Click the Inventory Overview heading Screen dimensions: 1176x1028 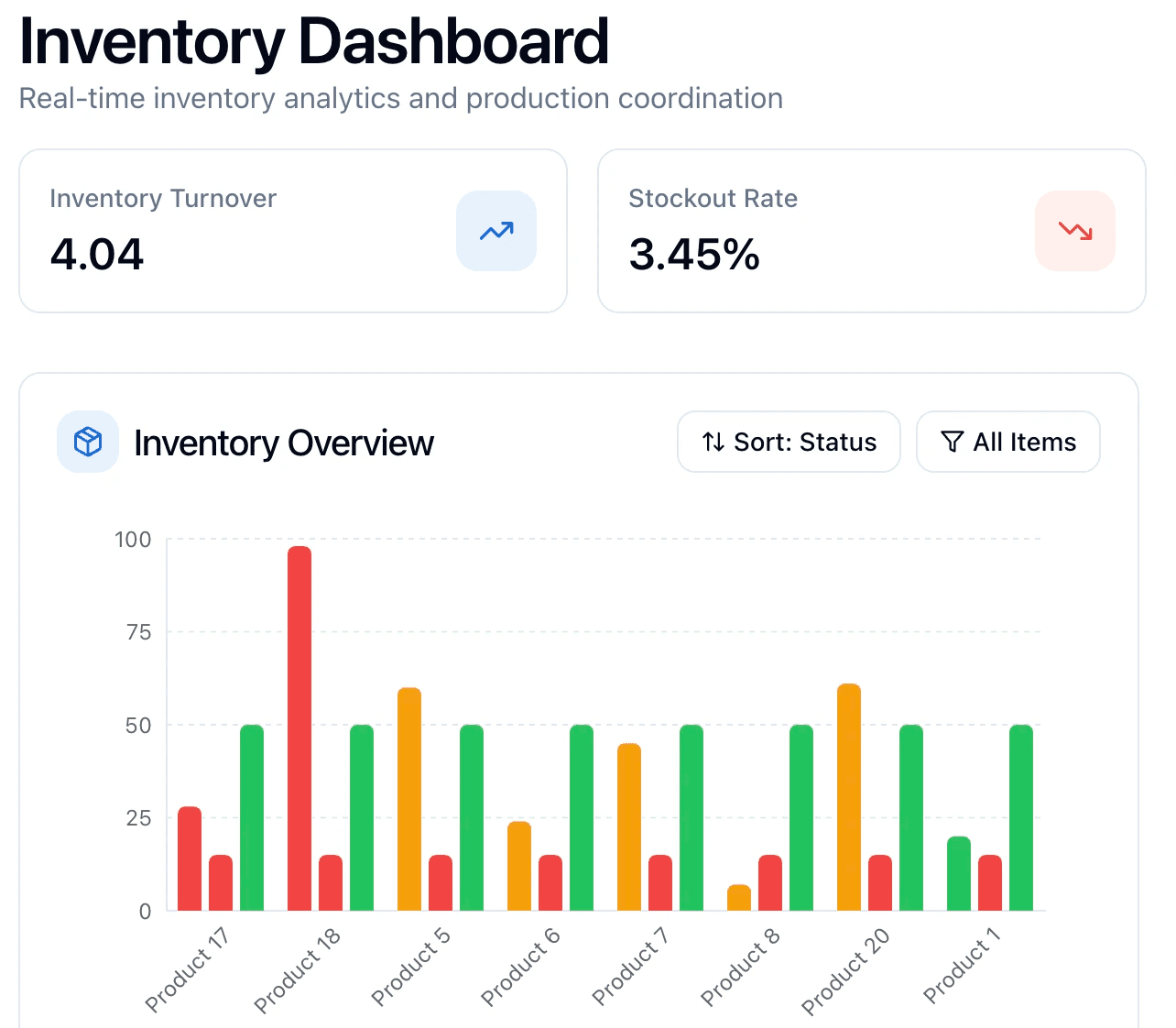pos(284,443)
